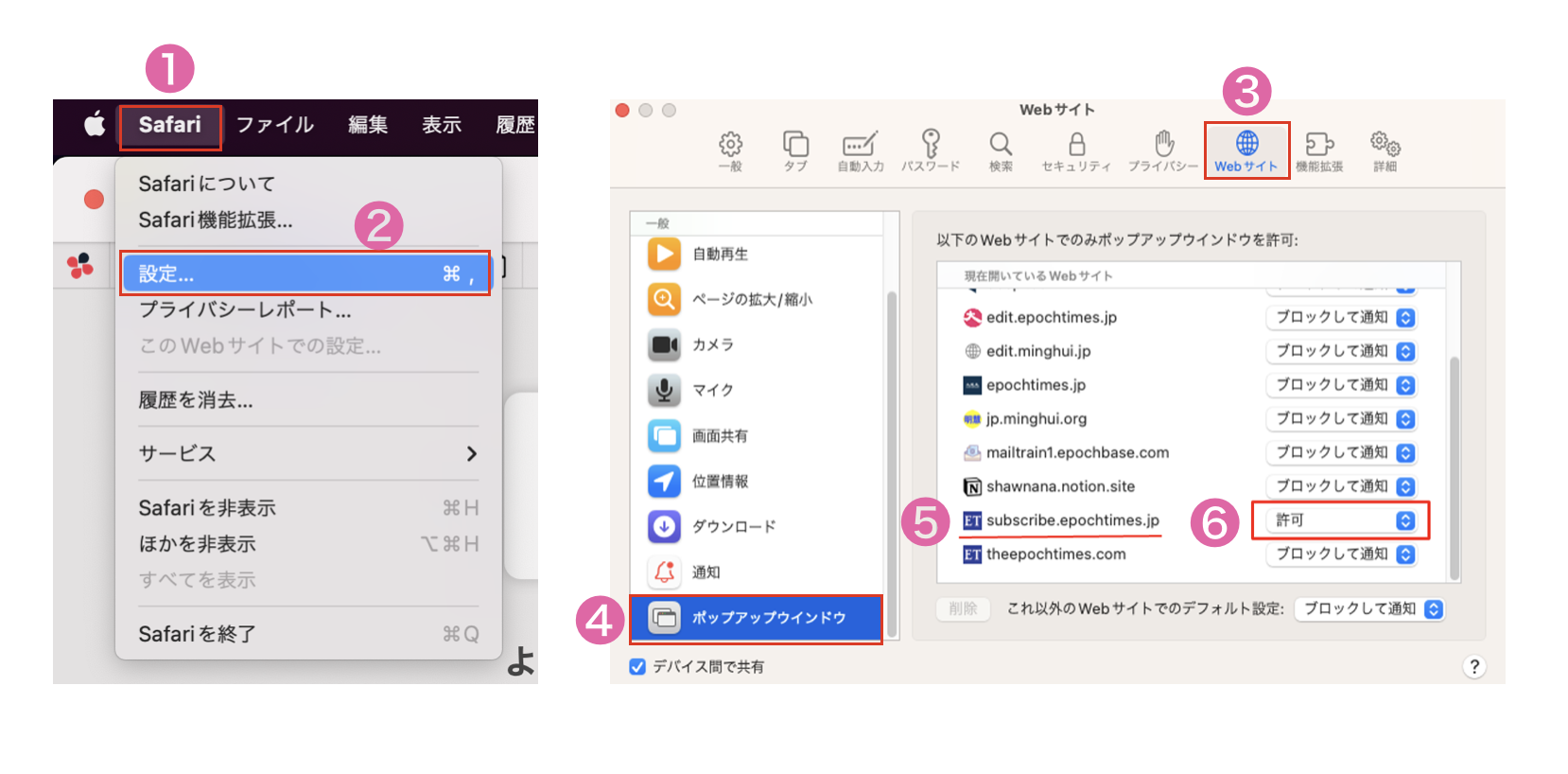Viewport: 1568px width, 774px height.
Task: Select ポップアップウインドウ in the sidebar
Action: 757,618
